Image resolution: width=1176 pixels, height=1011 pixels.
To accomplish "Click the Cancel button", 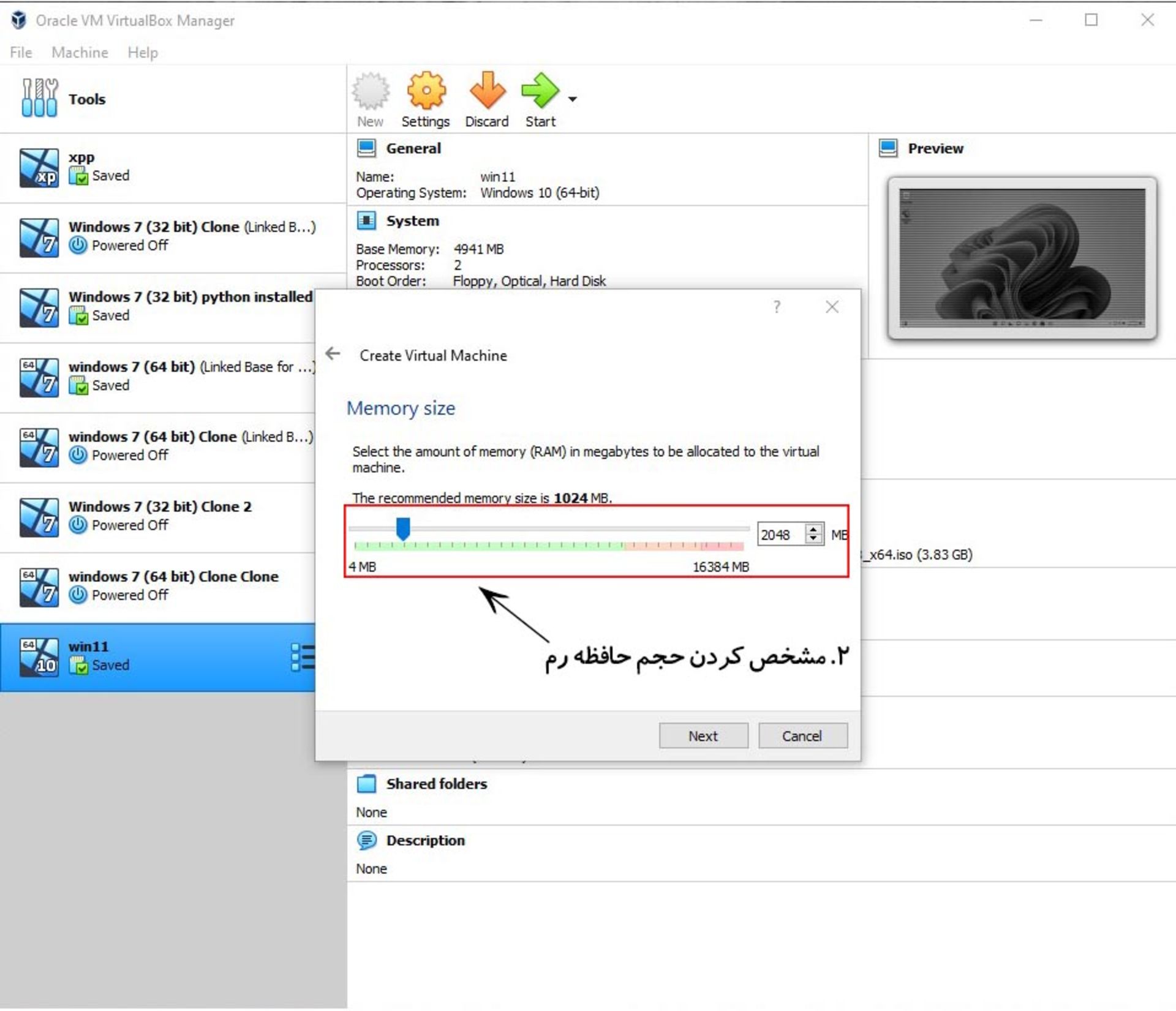I will (x=802, y=736).
